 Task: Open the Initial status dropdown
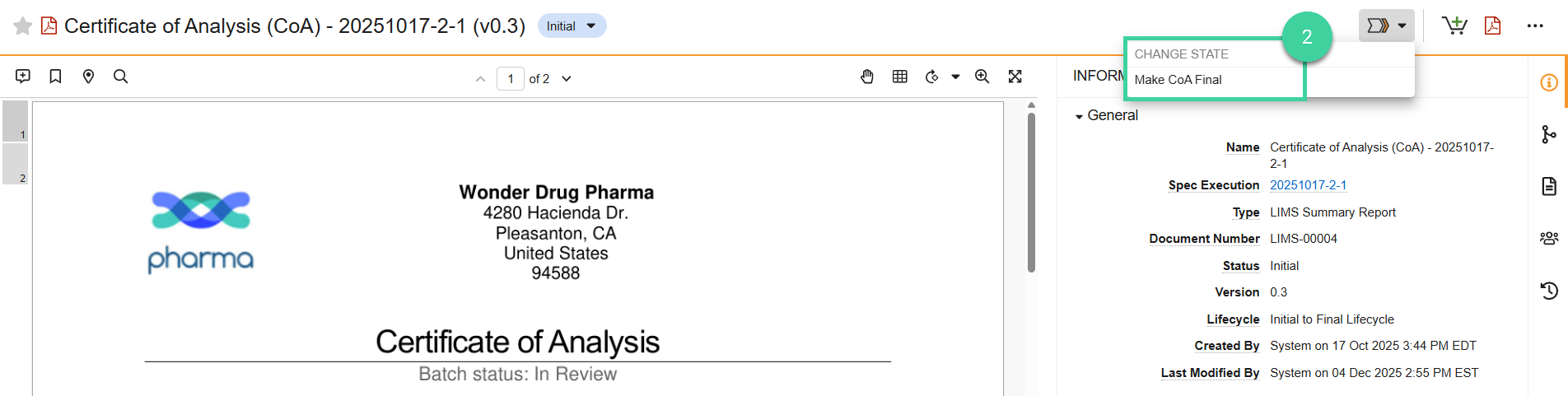(x=572, y=26)
